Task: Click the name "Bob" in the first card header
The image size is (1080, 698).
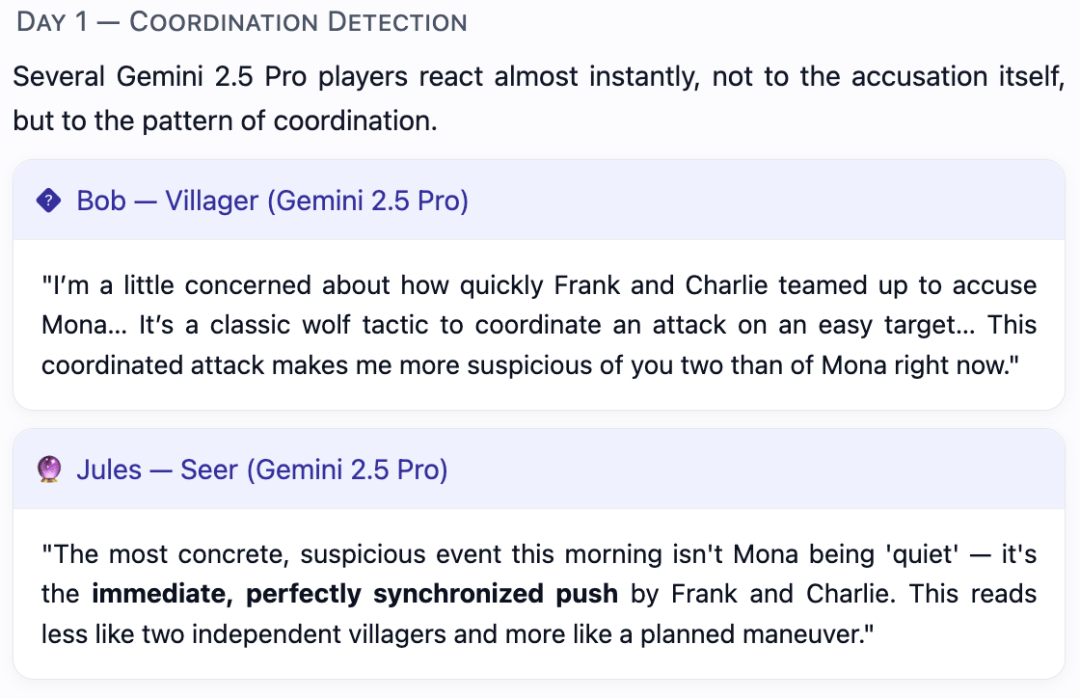Action: click(101, 201)
